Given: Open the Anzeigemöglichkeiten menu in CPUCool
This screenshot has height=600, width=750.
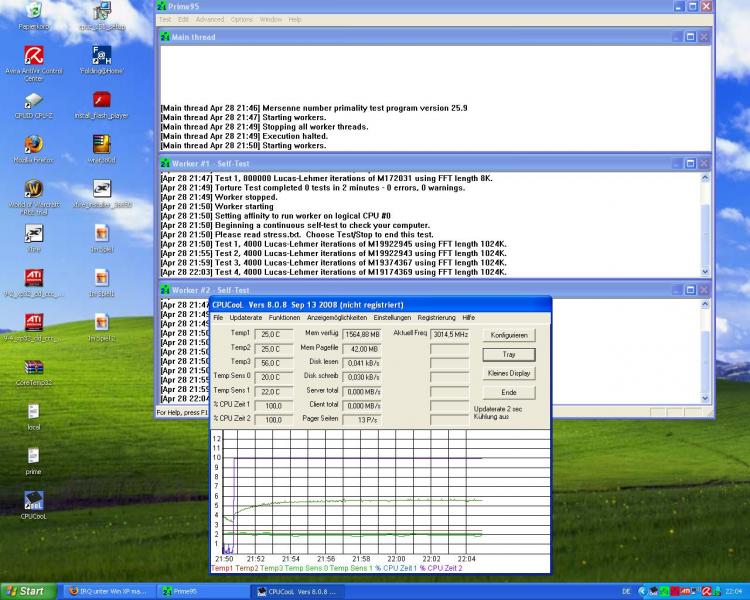Looking at the screenshot, I should click(337, 318).
